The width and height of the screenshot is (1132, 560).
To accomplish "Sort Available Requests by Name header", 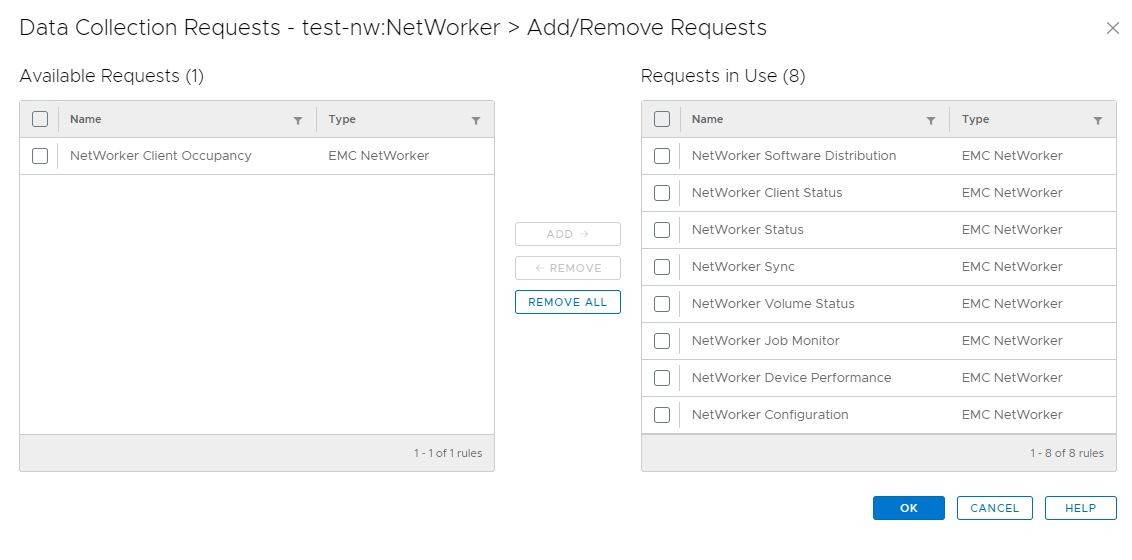I will coord(85,119).
